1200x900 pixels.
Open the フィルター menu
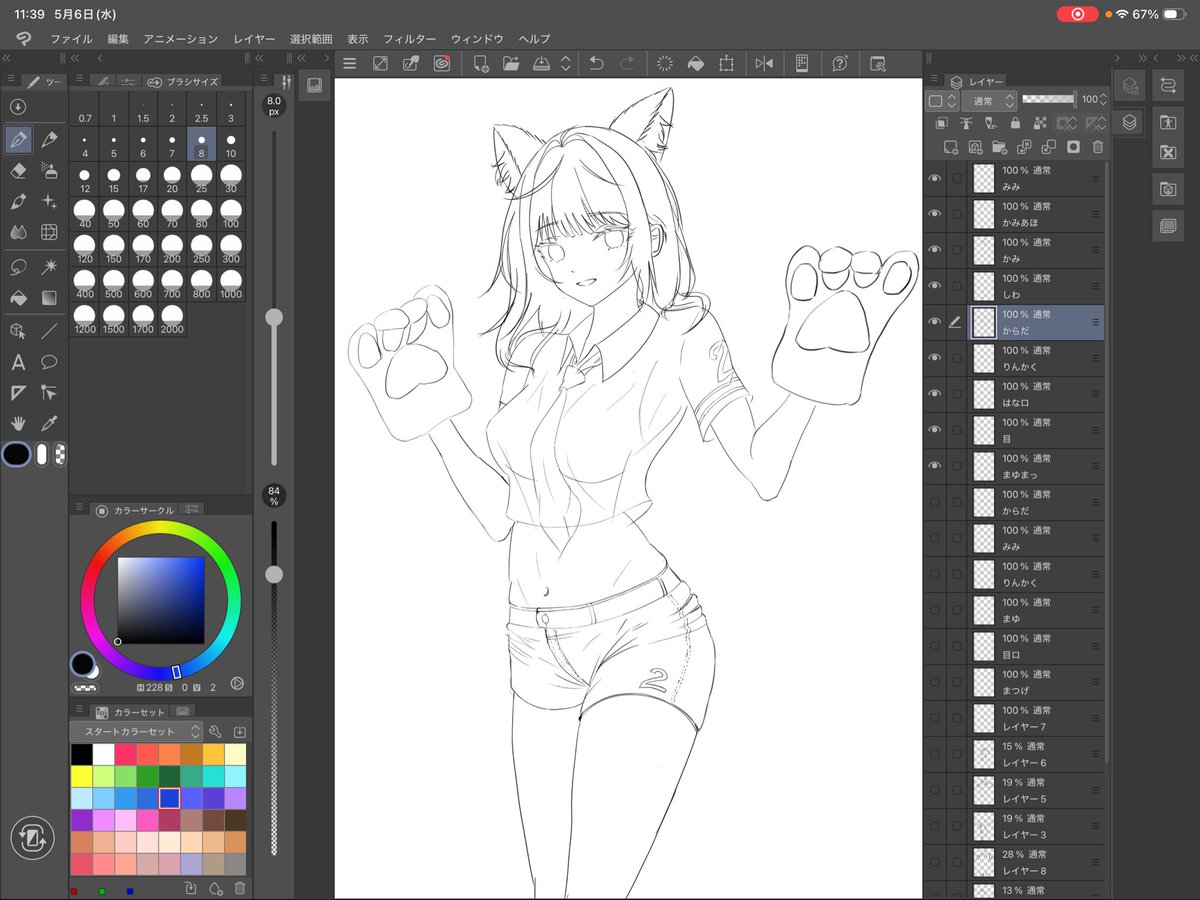(410, 39)
